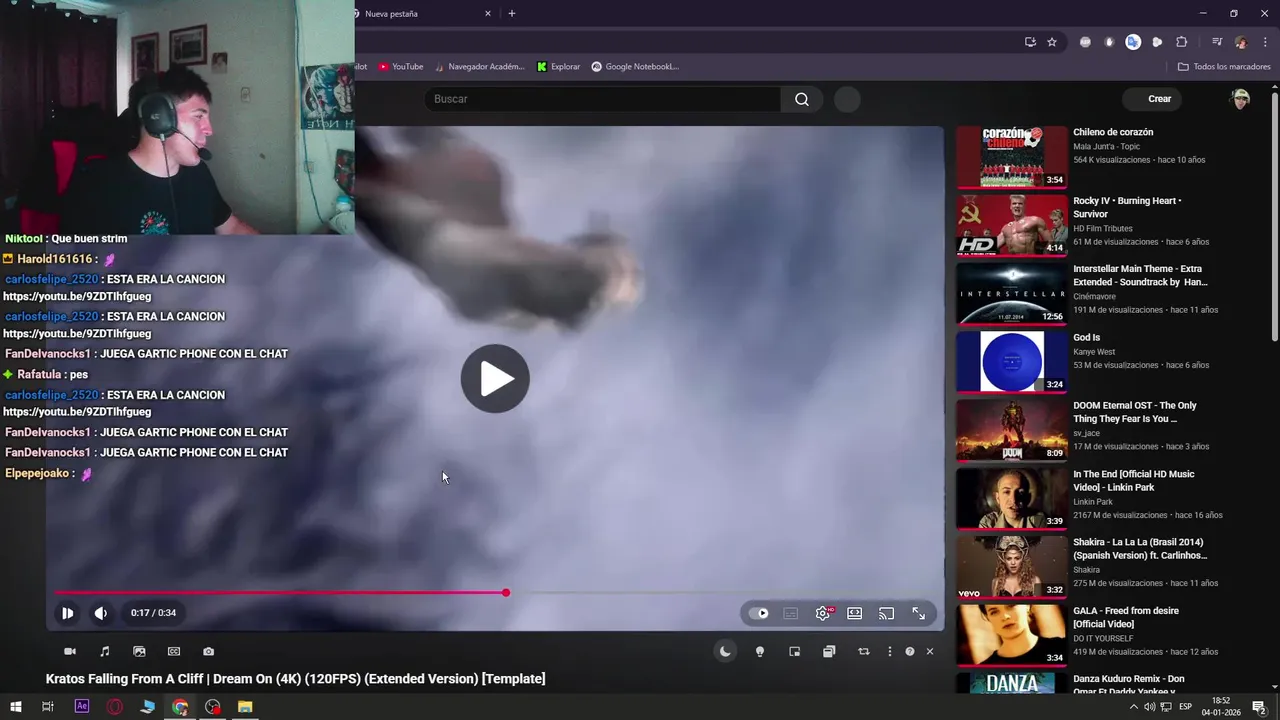Open the Windows Start menu
This screenshot has height=720, width=1280.
(x=16, y=707)
